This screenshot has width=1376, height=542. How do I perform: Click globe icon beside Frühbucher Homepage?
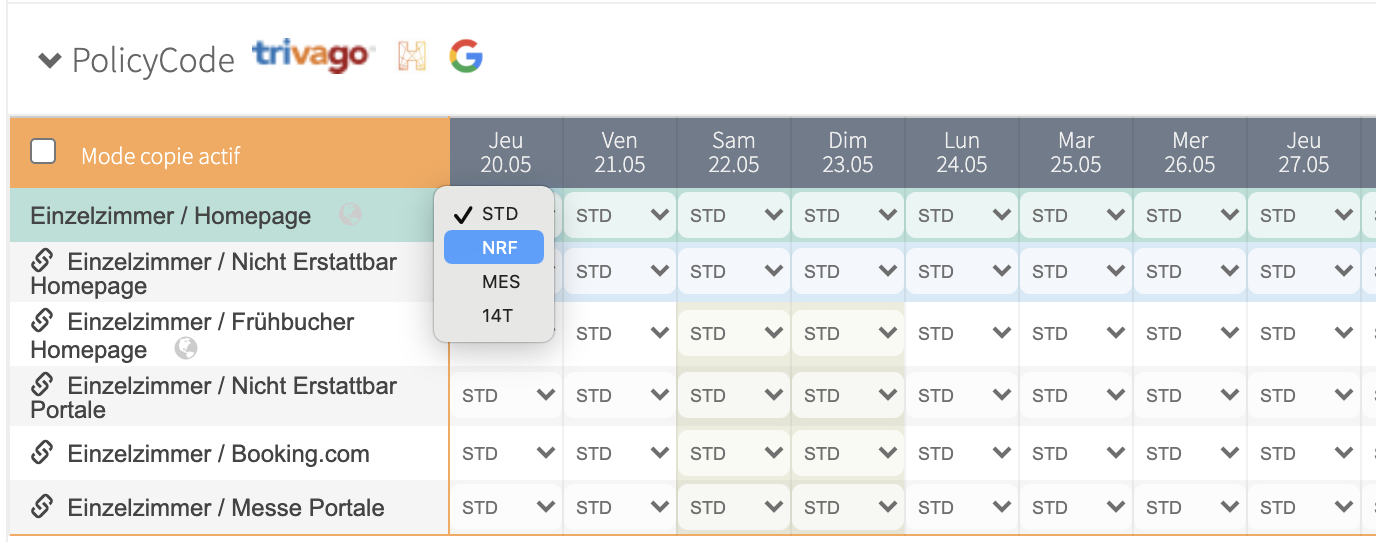(x=185, y=348)
